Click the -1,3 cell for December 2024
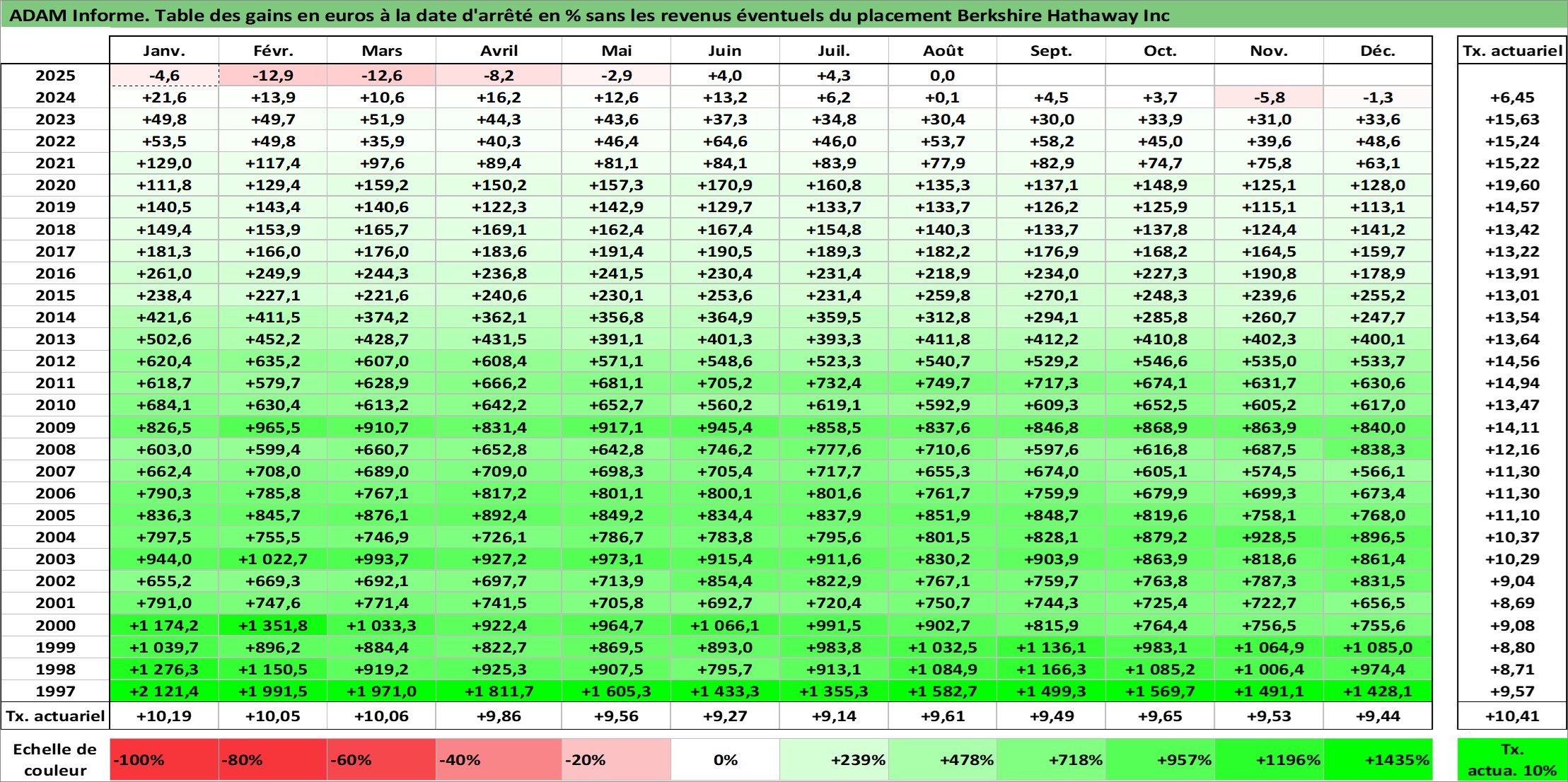Viewport: 1568px width, 782px height. [x=1378, y=98]
